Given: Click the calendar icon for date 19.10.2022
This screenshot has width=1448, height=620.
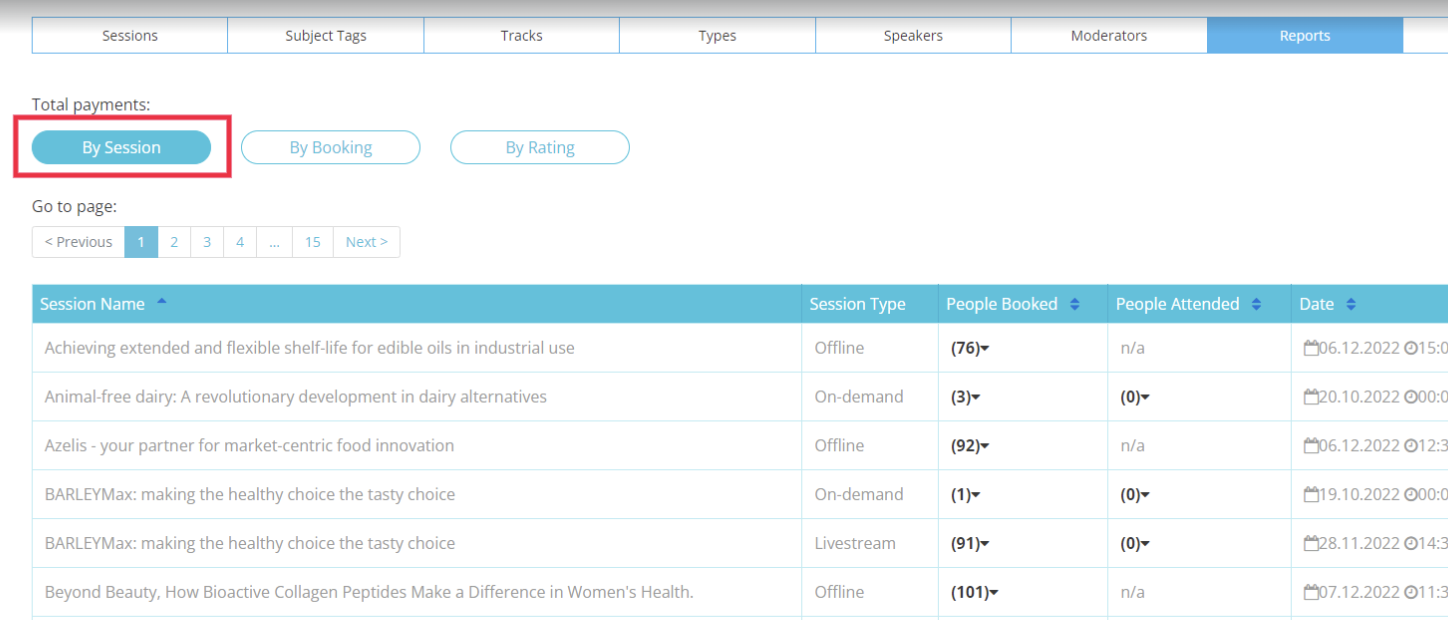Looking at the screenshot, I should 1311,495.
